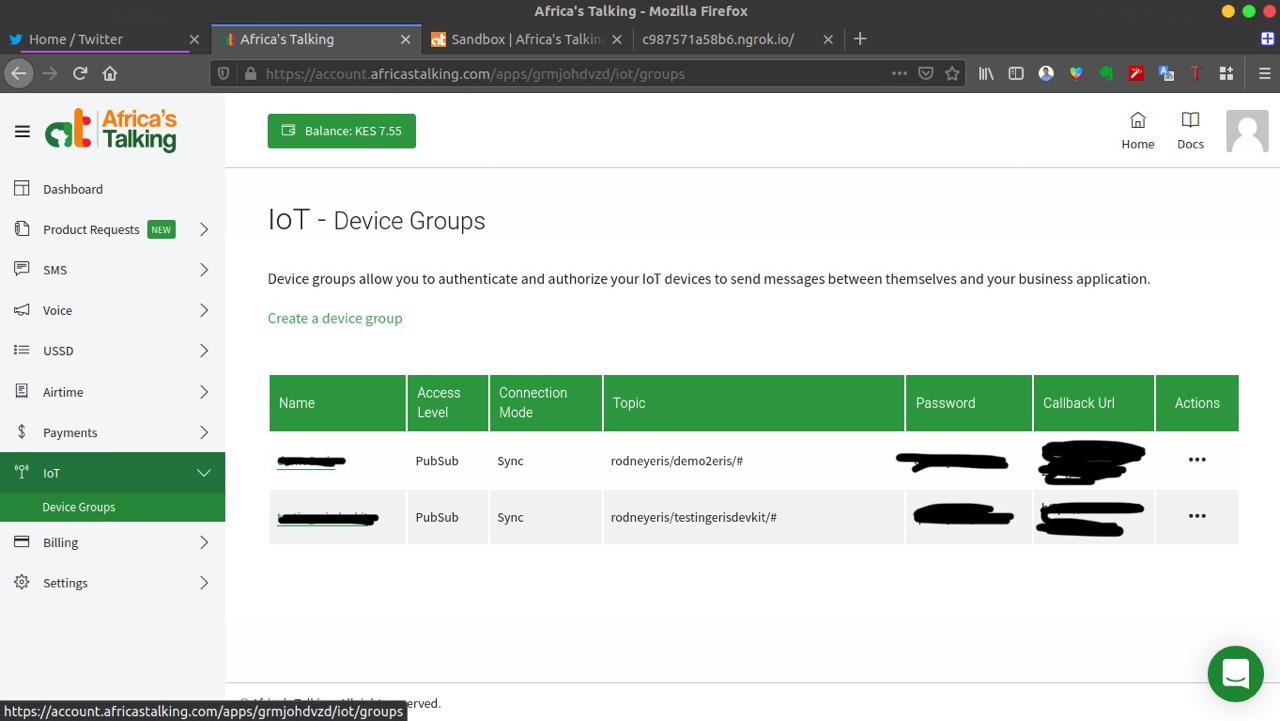This screenshot has width=1280, height=721.
Task: Open page actions three-dots menu
Action: [x=899, y=73]
